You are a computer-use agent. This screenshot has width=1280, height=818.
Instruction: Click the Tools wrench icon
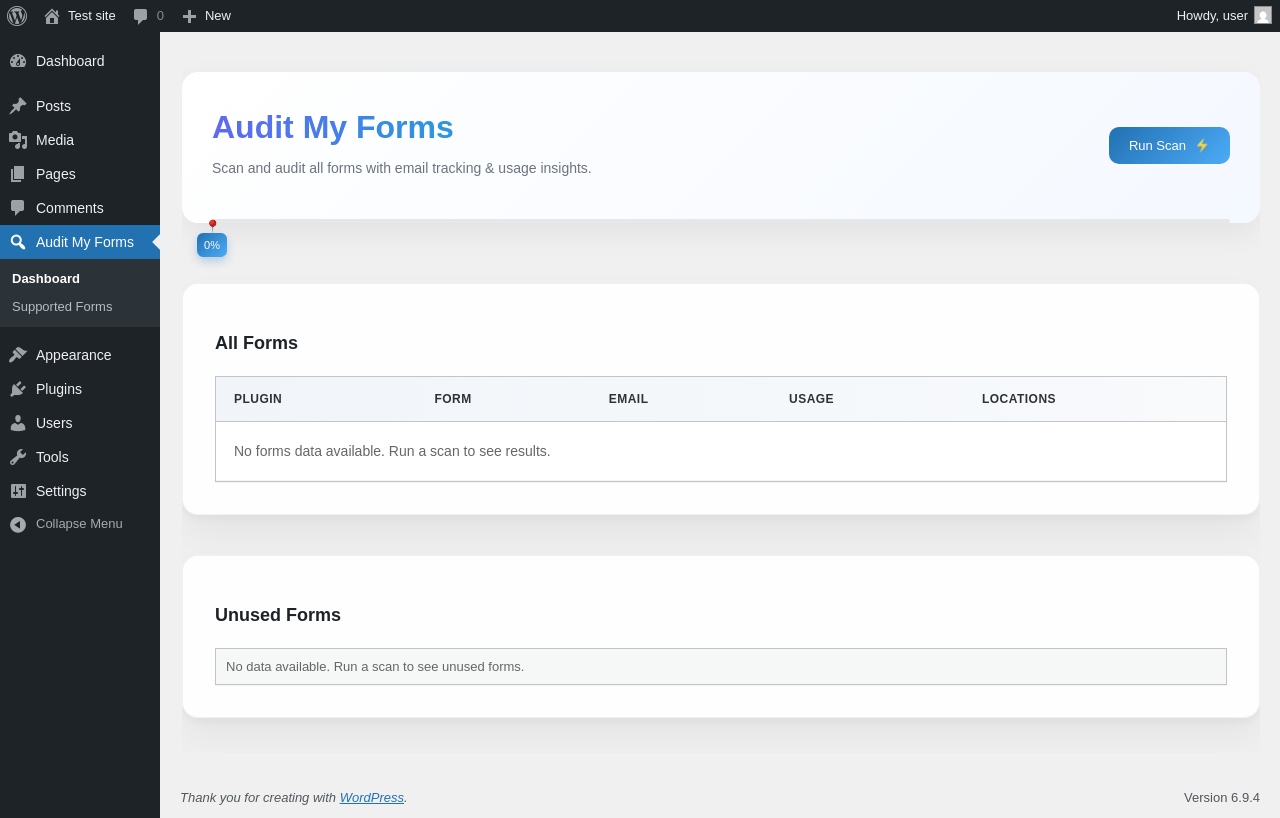(18, 457)
